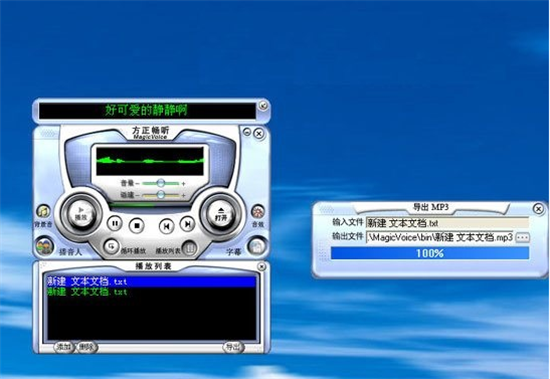The width and height of the screenshot is (550, 379).
Task: Click 删除 to remove playlist item
Action: (87, 347)
